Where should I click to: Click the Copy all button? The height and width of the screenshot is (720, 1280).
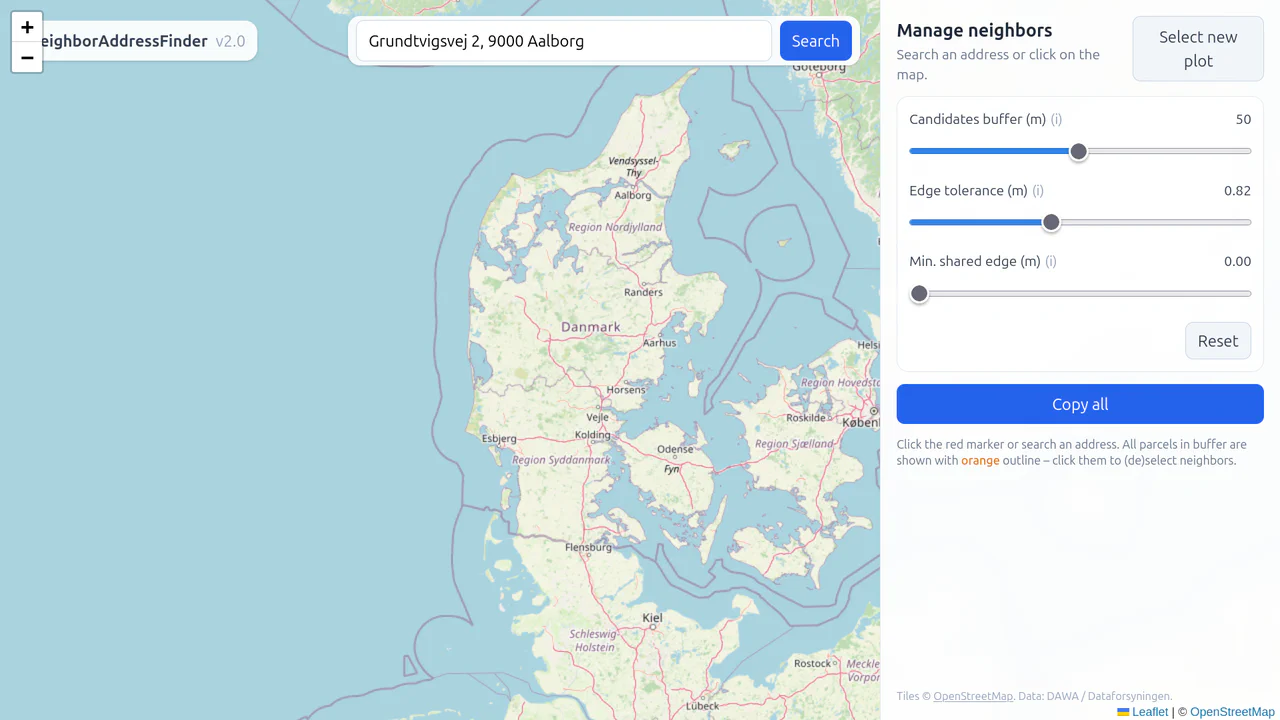1080,404
